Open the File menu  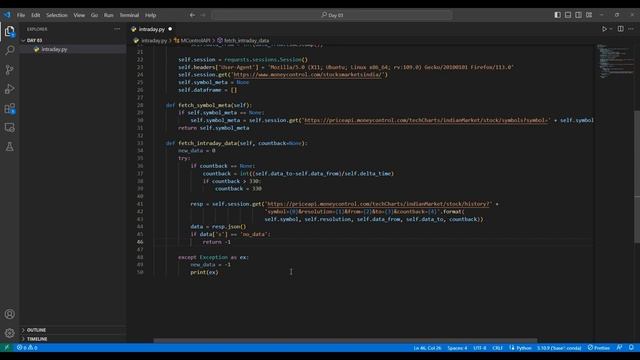[21, 15]
